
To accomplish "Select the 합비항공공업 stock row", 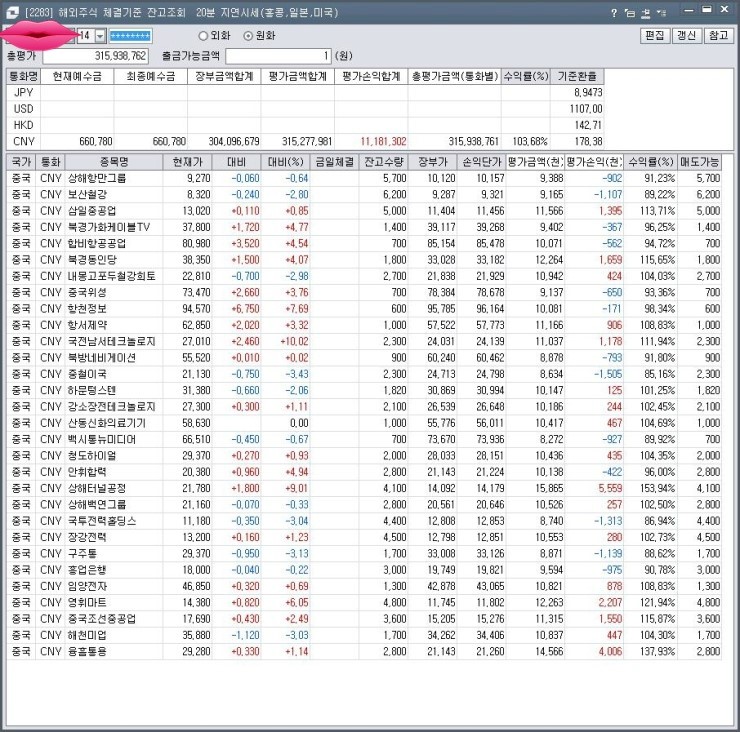I will (364, 244).
